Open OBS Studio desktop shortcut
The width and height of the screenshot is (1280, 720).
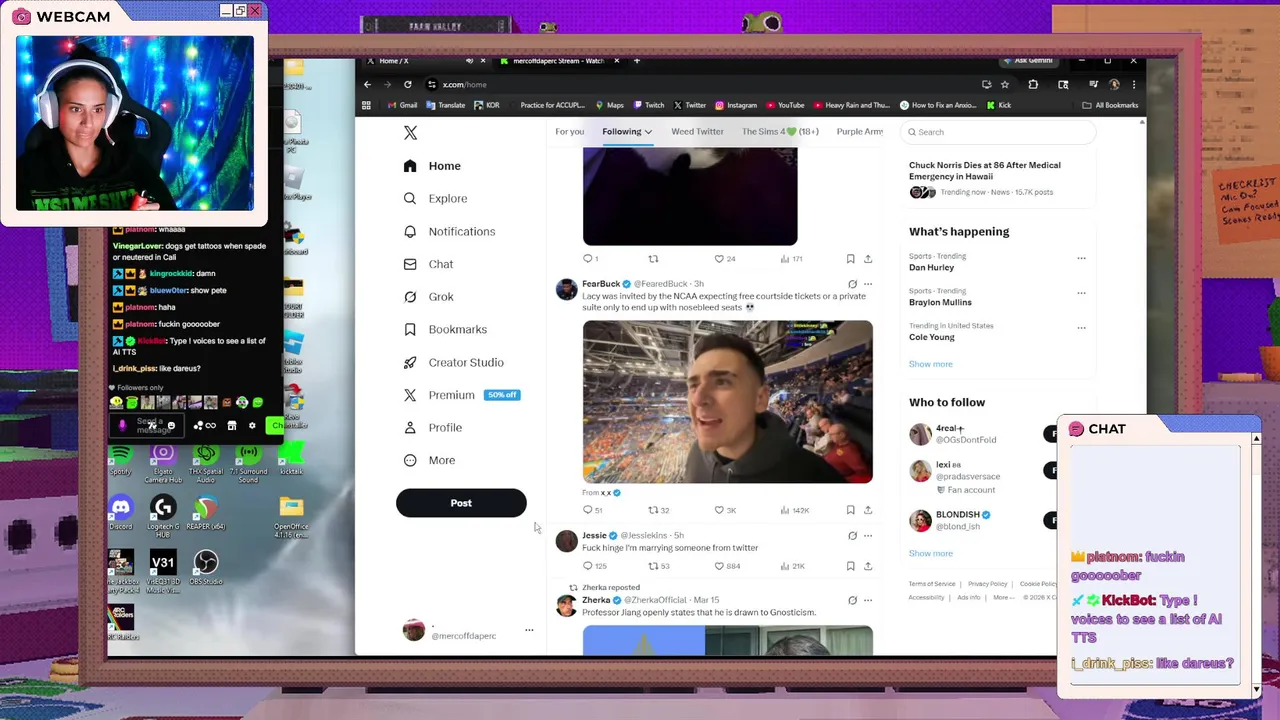point(206,568)
